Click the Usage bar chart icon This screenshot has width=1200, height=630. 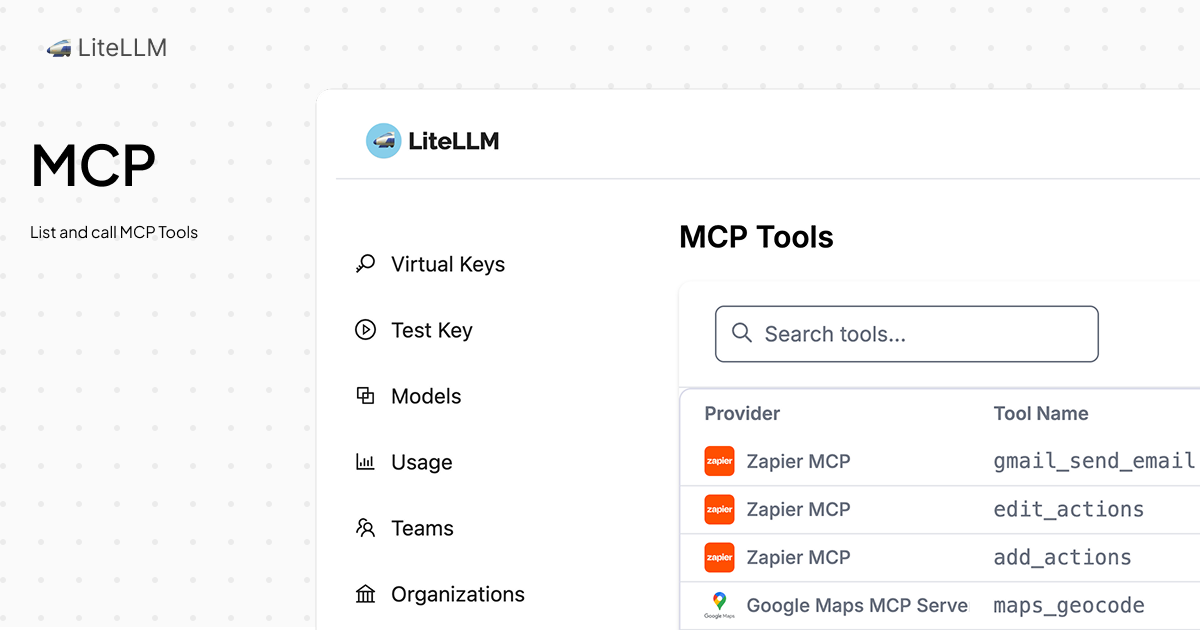pyautogui.click(x=365, y=462)
